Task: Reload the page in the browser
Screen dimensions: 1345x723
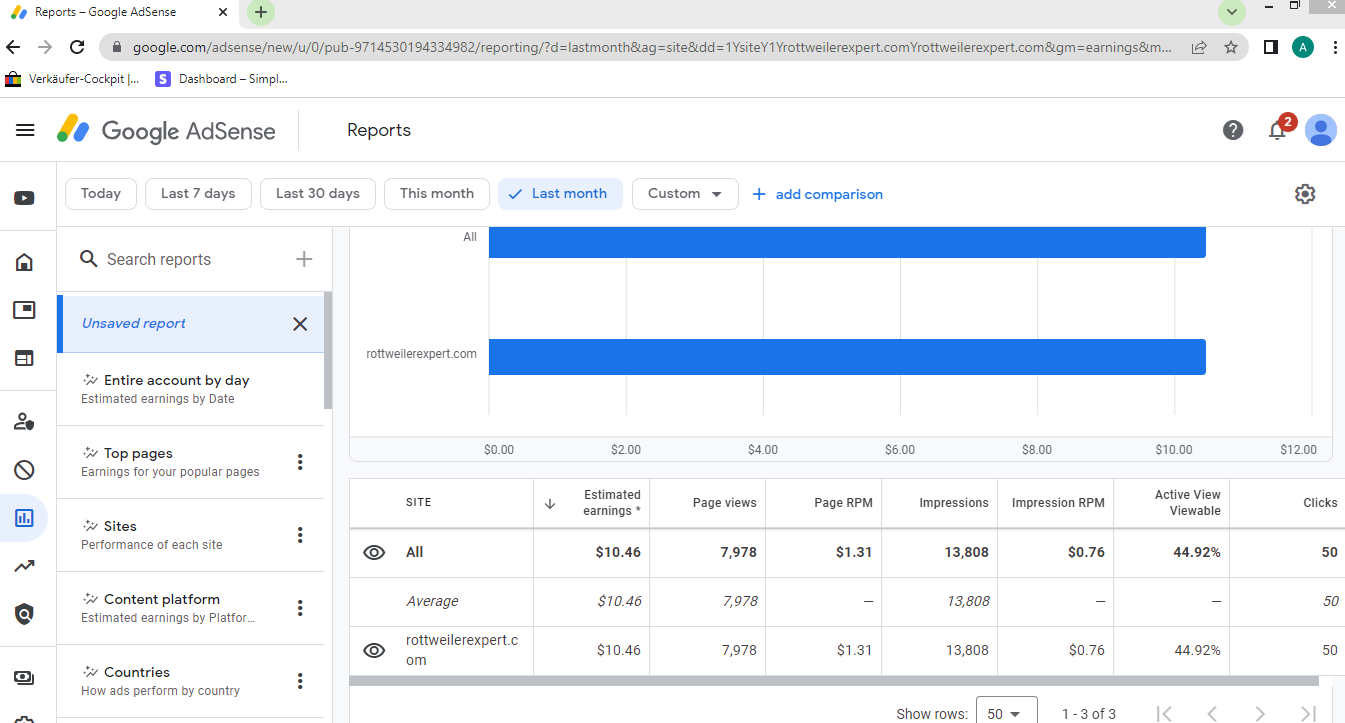Action: coord(77,47)
